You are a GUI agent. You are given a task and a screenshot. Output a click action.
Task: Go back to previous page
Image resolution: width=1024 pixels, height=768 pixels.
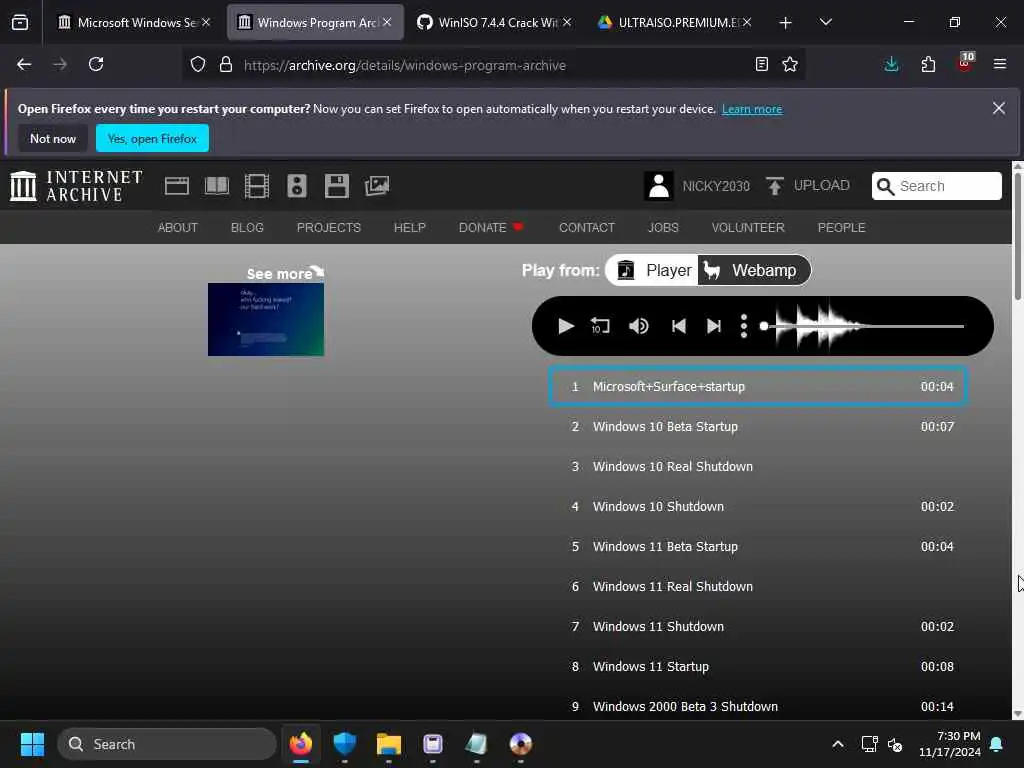24,64
